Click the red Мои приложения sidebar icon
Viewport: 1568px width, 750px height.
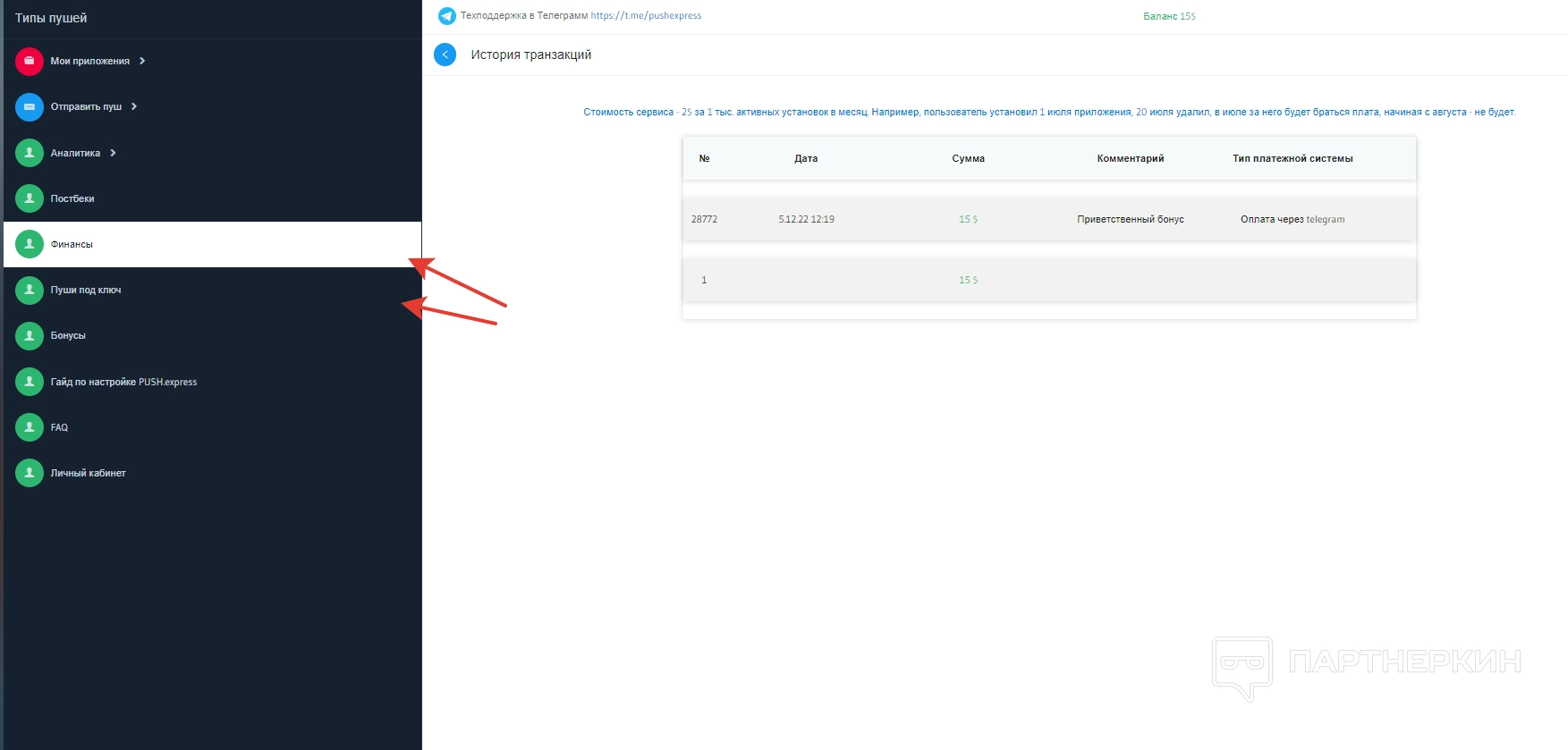pos(30,61)
